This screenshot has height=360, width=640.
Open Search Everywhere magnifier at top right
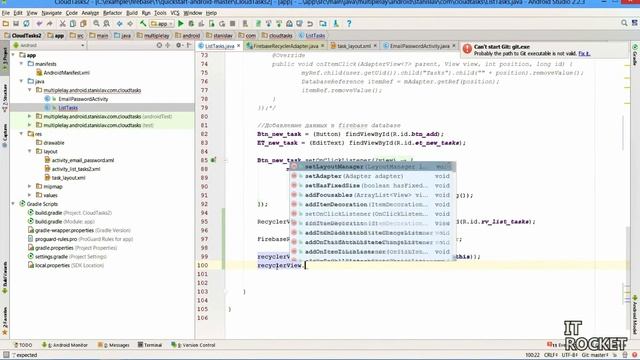click(624, 23)
